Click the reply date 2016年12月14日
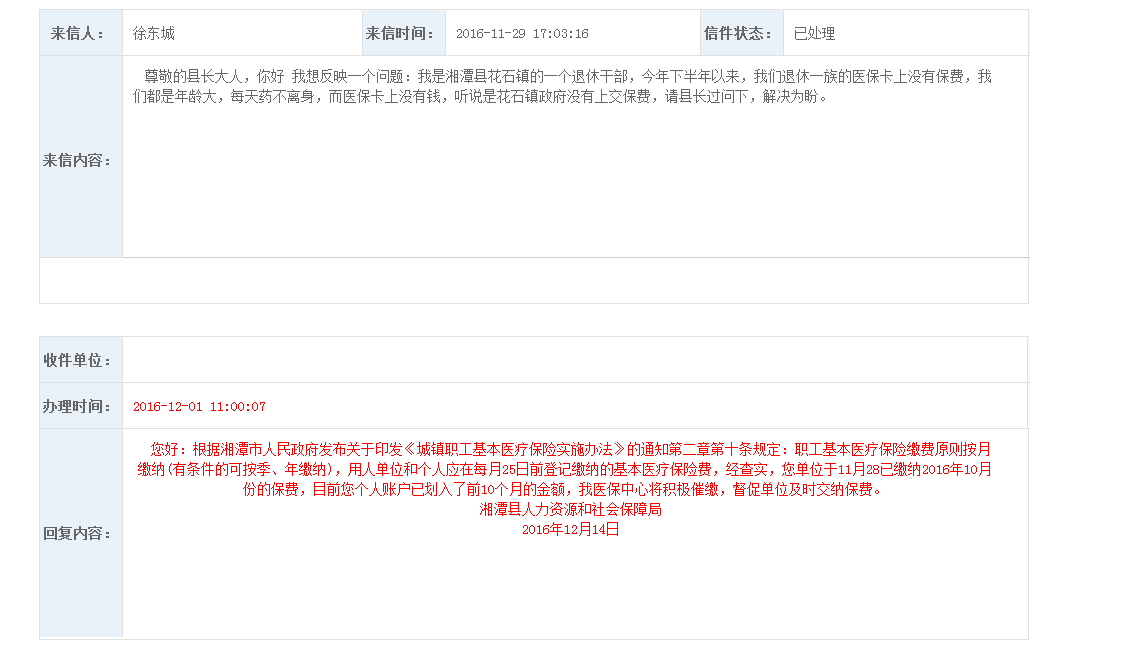This screenshot has width=1148, height=661. click(570, 530)
